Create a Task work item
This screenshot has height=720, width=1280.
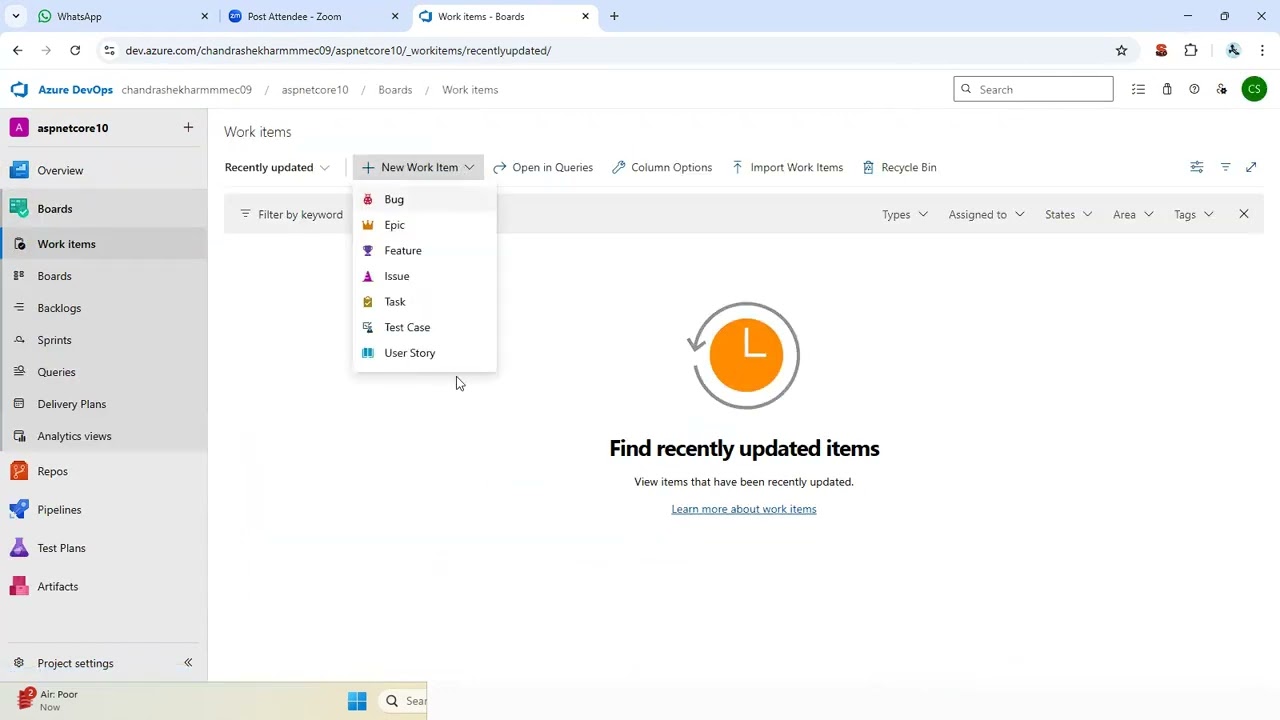tap(424, 302)
